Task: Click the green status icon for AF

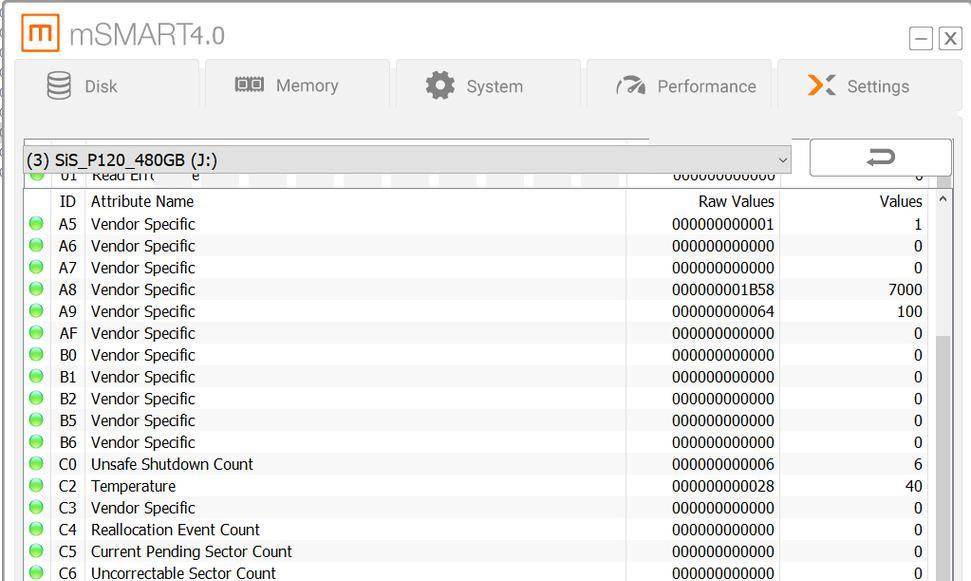Action: [x=37, y=333]
